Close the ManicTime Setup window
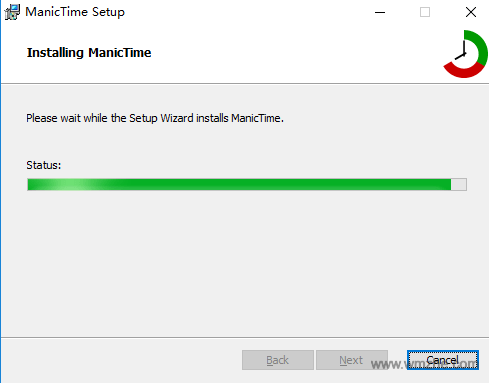 (471, 12)
